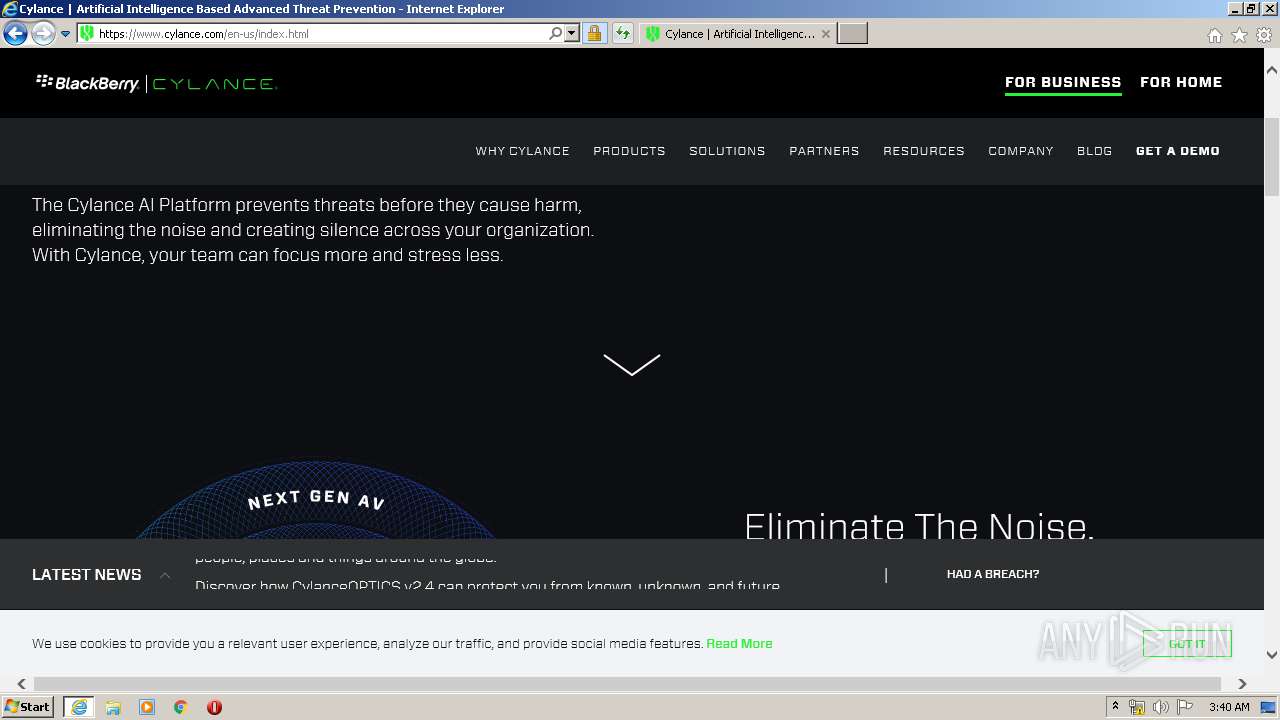This screenshot has width=1280, height=720.
Task: Click the address bar search magnifier
Action: 555,33
